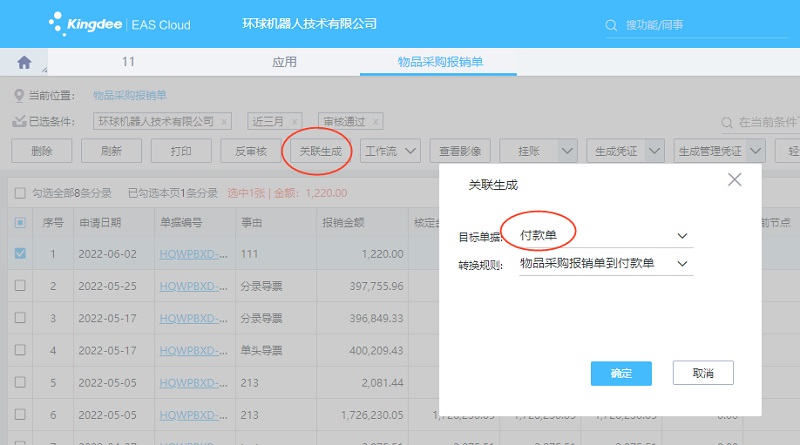800x445 pixels.
Task: Uncheck the row 1 checkbox
Action: point(21,254)
